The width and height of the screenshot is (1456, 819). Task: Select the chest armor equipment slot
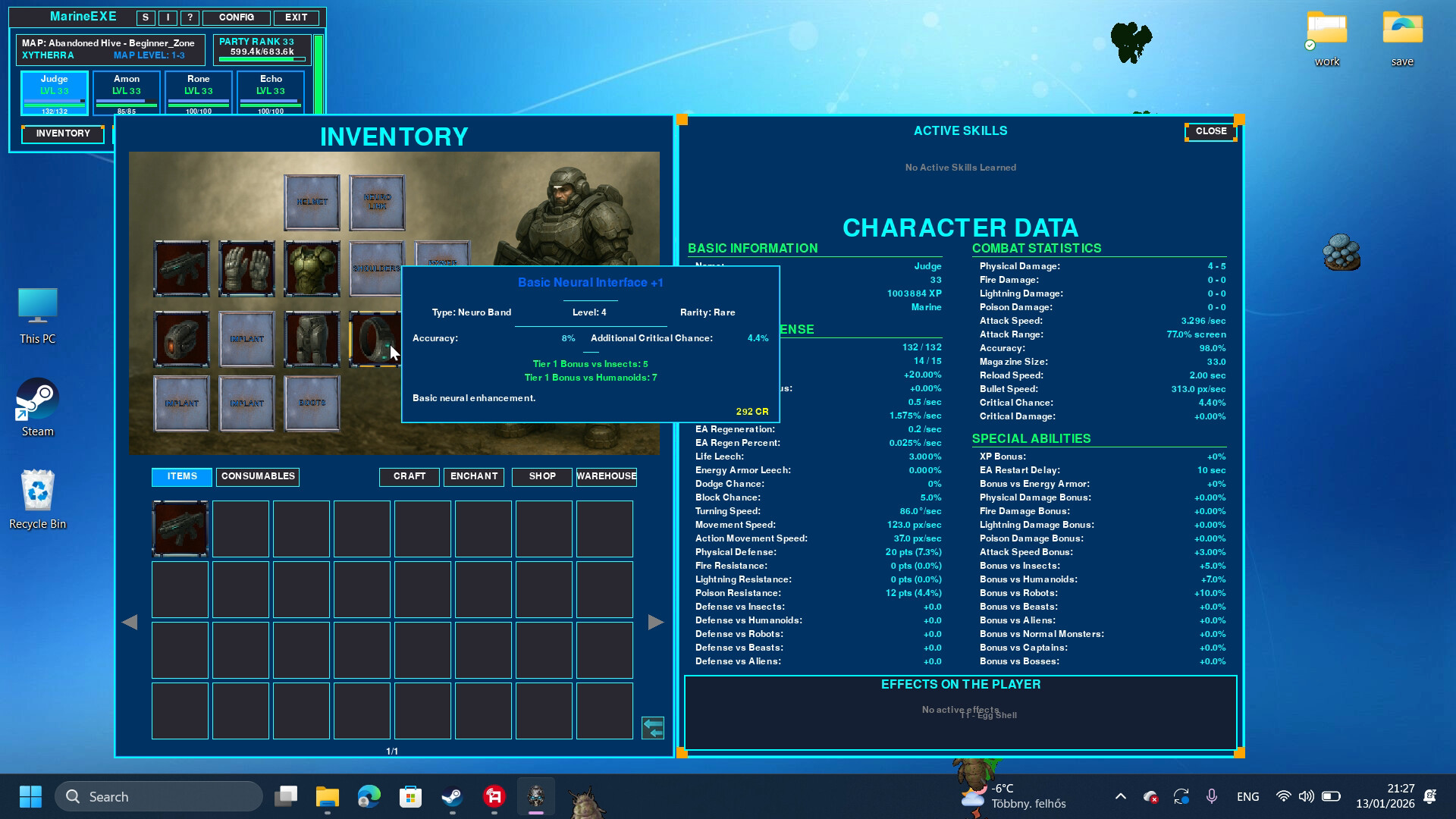click(312, 270)
